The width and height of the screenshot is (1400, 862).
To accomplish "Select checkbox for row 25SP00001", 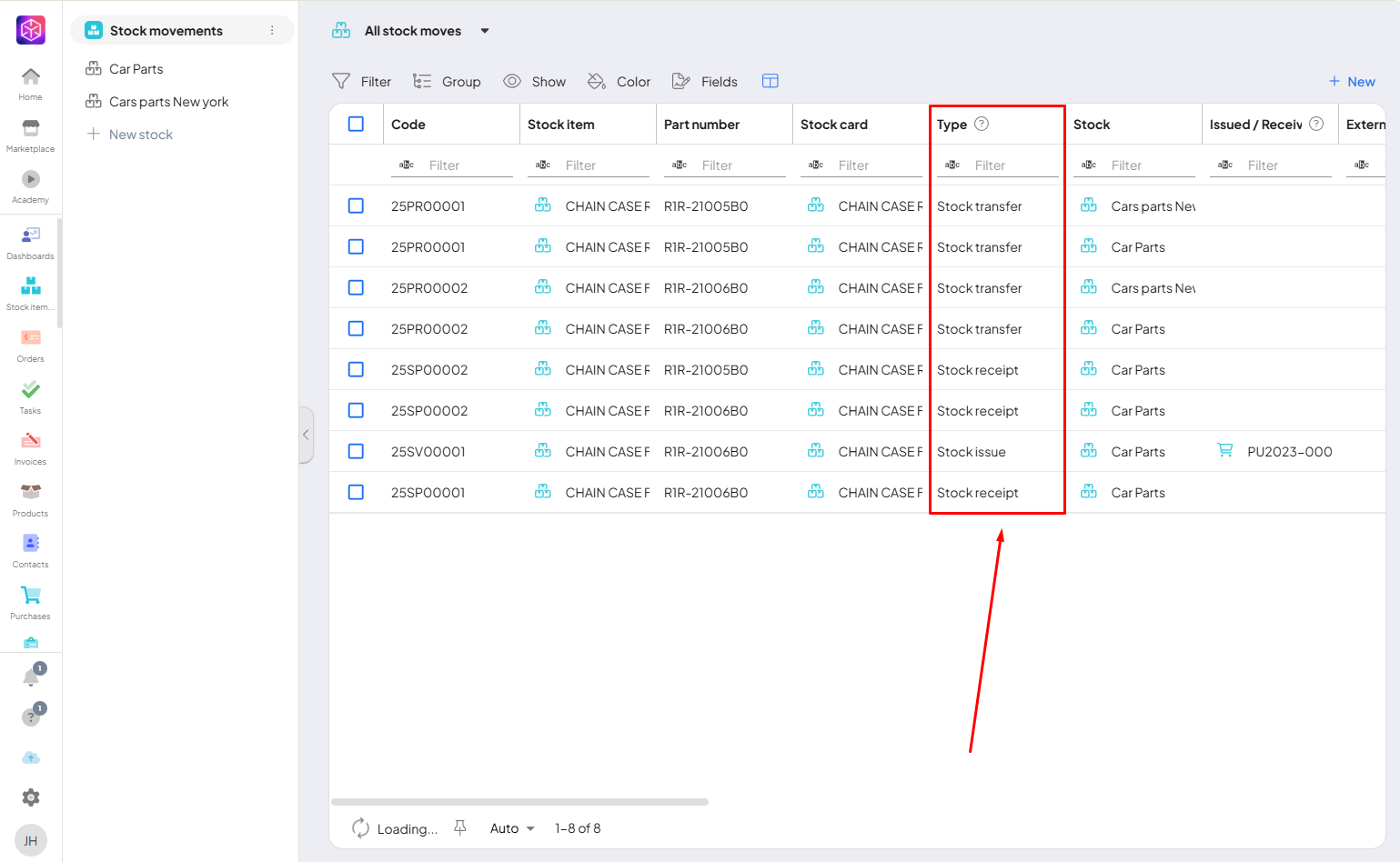I will pos(356,493).
